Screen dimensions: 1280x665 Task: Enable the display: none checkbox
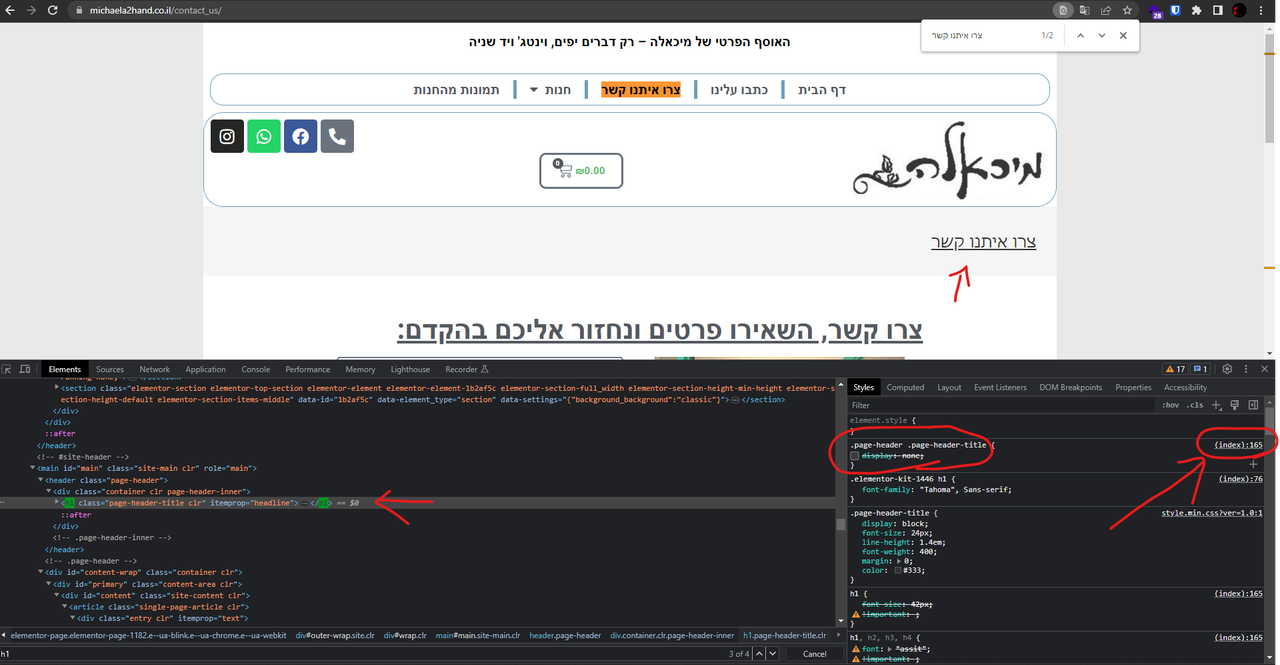point(855,456)
